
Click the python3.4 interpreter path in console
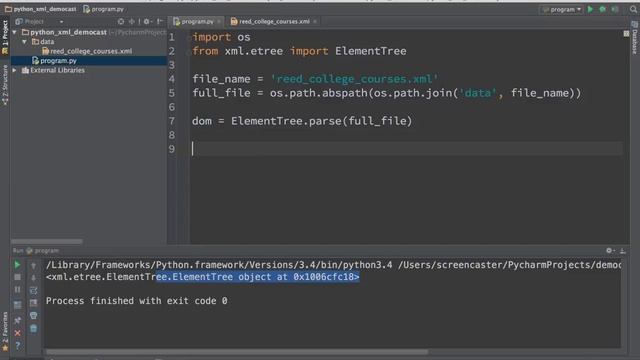tap(219, 265)
